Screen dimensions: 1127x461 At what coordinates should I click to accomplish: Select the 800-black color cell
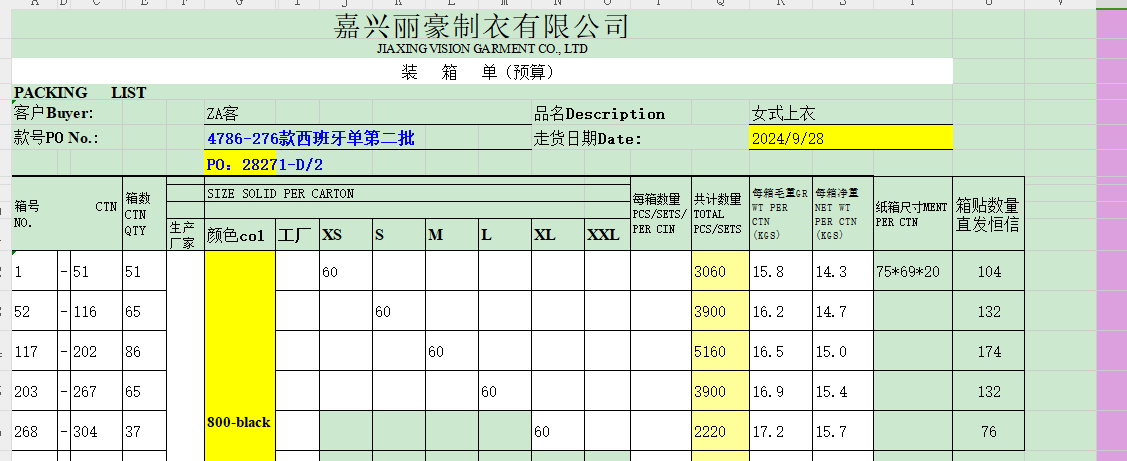point(239,422)
